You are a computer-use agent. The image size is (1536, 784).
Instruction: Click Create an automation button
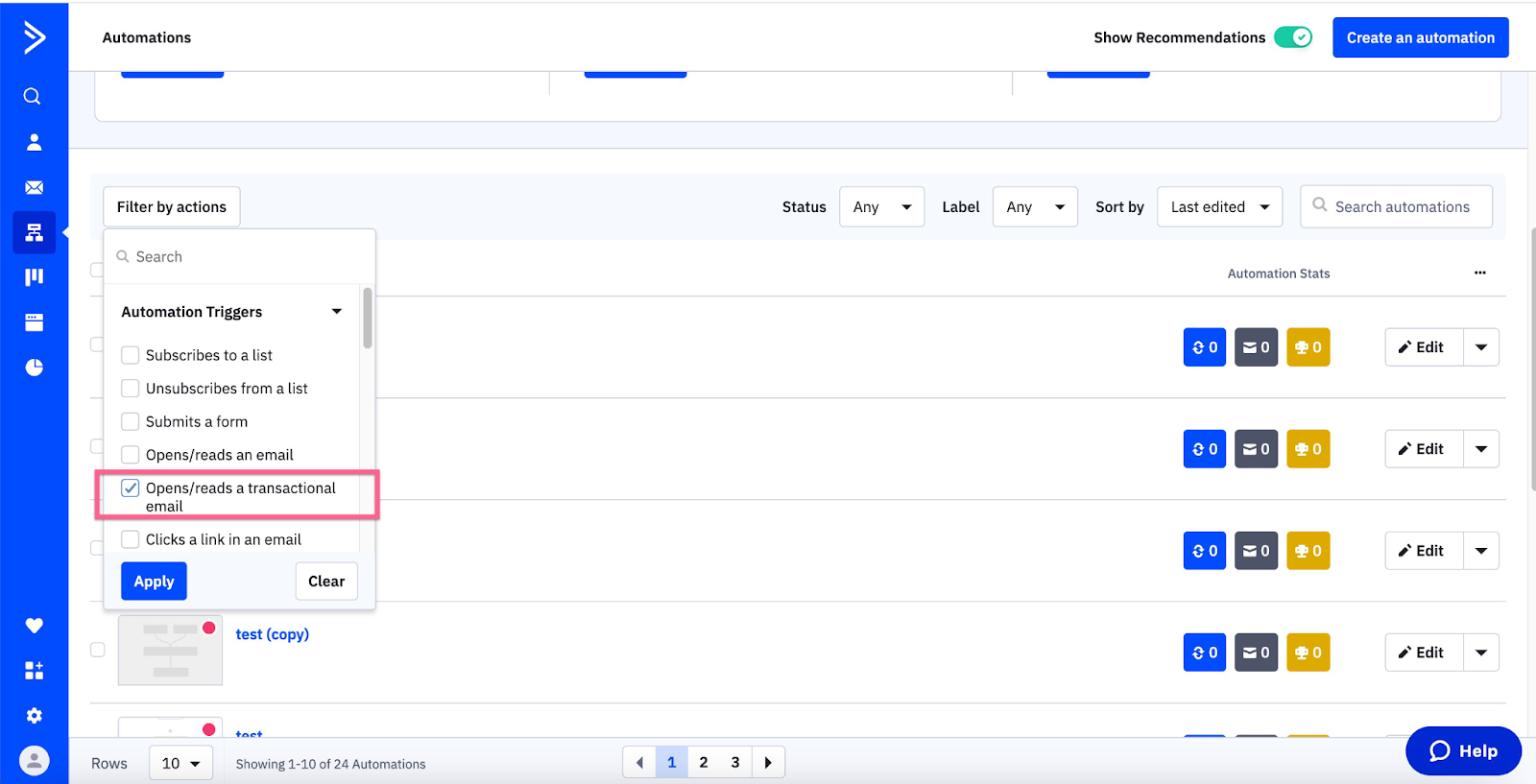[x=1420, y=37]
